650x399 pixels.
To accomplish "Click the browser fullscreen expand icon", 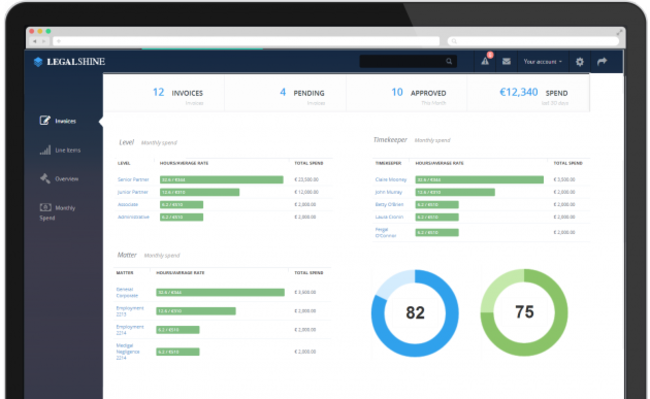I will coord(619,32).
